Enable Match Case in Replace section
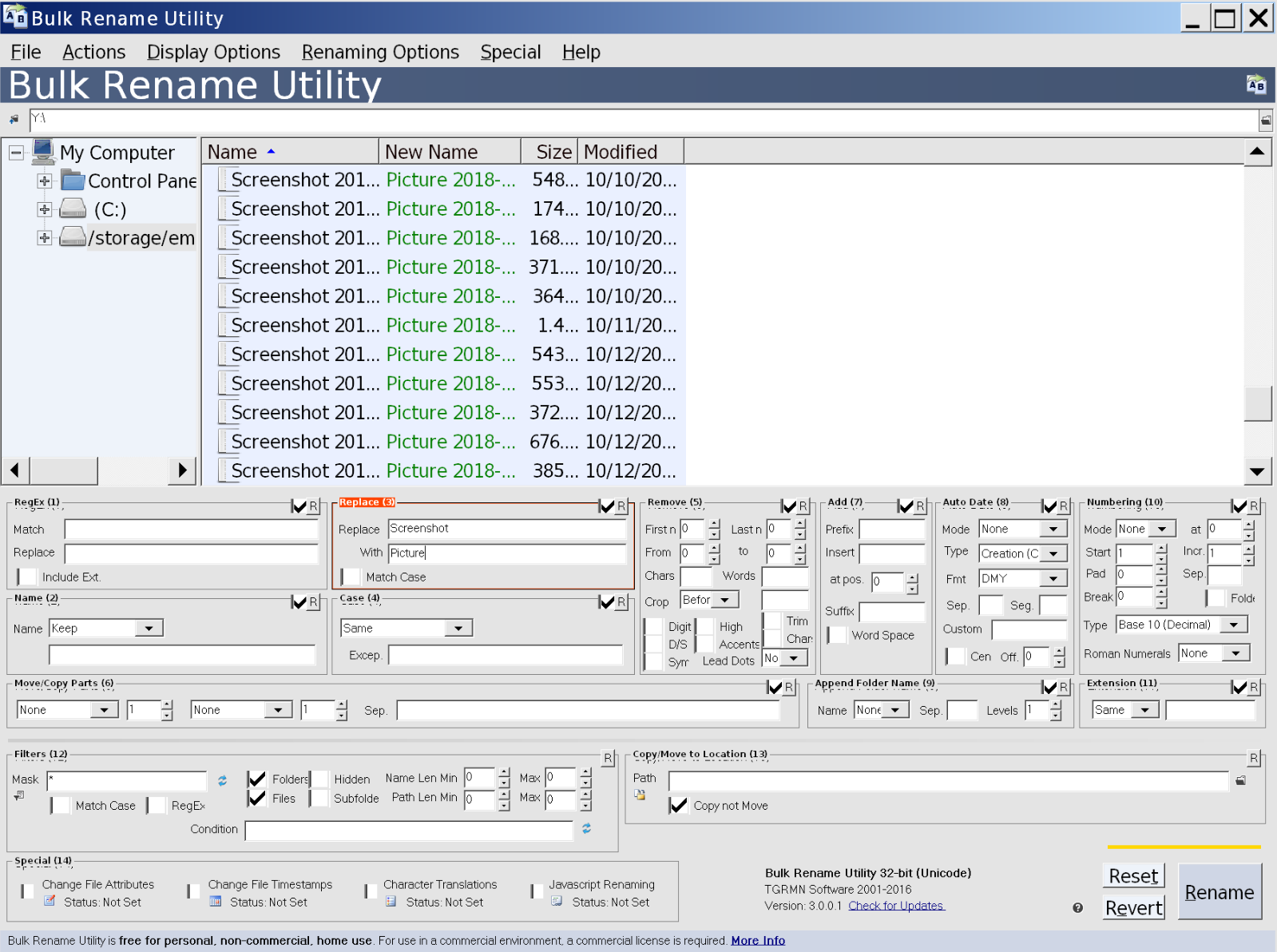 click(351, 577)
